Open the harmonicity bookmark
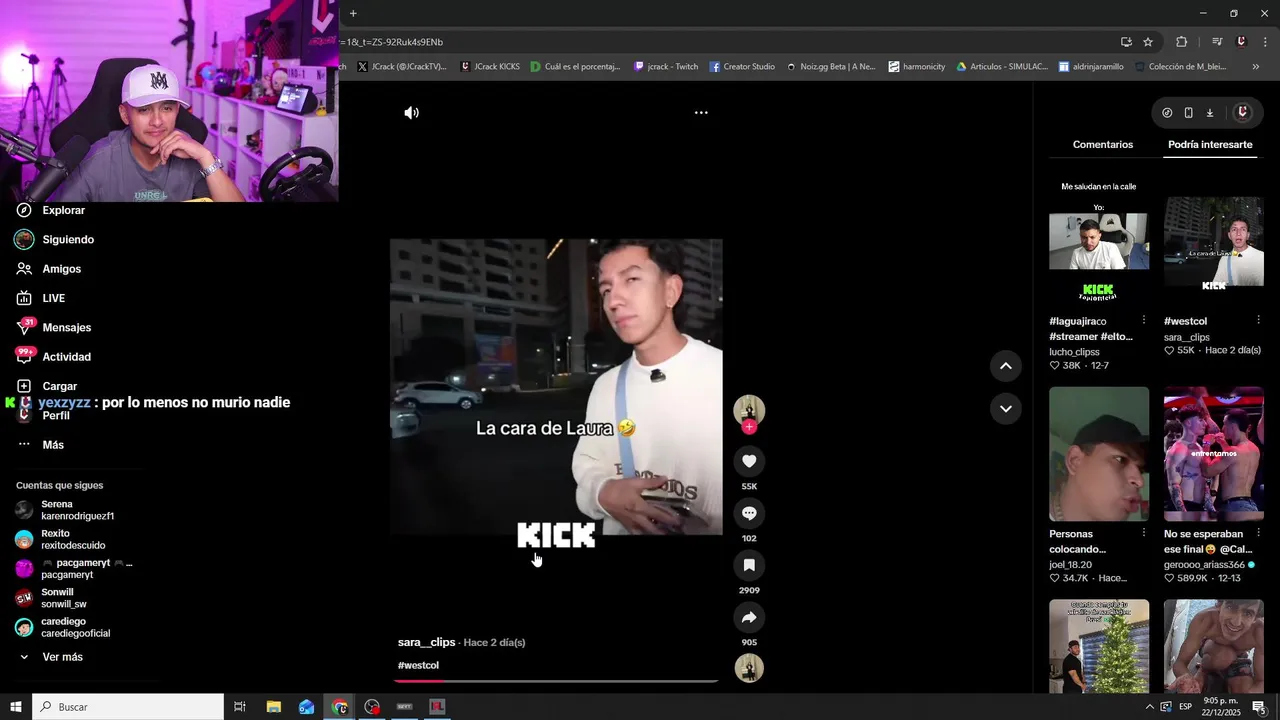The height and width of the screenshot is (720, 1280). click(916, 67)
